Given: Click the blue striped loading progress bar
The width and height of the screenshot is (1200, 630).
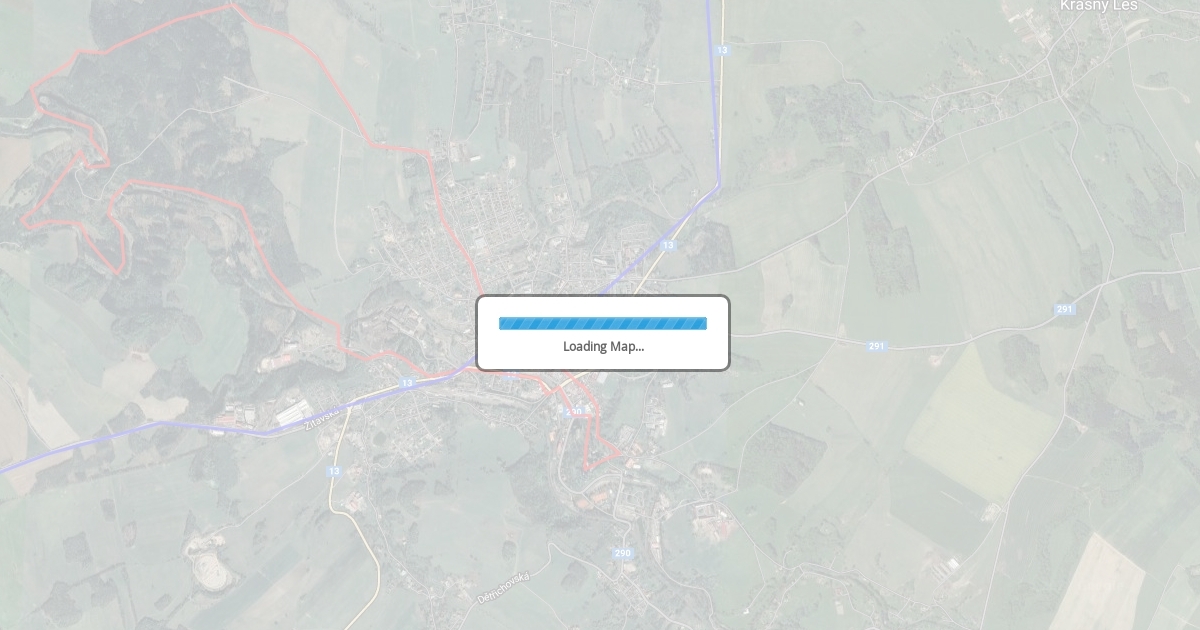Looking at the screenshot, I should tap(603, 323).
